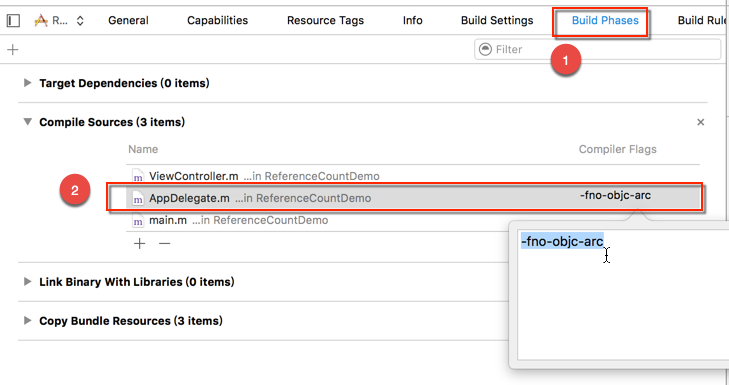
Task: Click the ViewController.m file icon
Action: 138,177
